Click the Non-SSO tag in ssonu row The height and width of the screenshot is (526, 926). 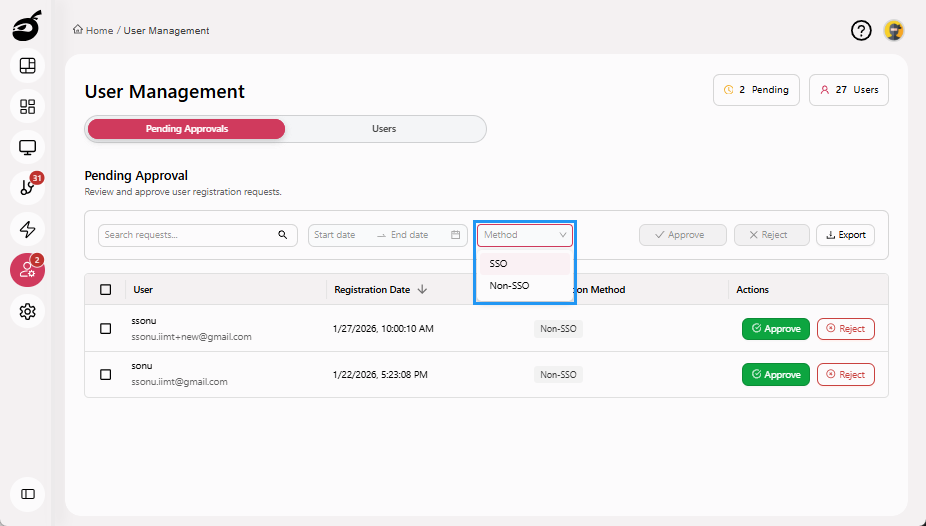[x=558, y=329]
